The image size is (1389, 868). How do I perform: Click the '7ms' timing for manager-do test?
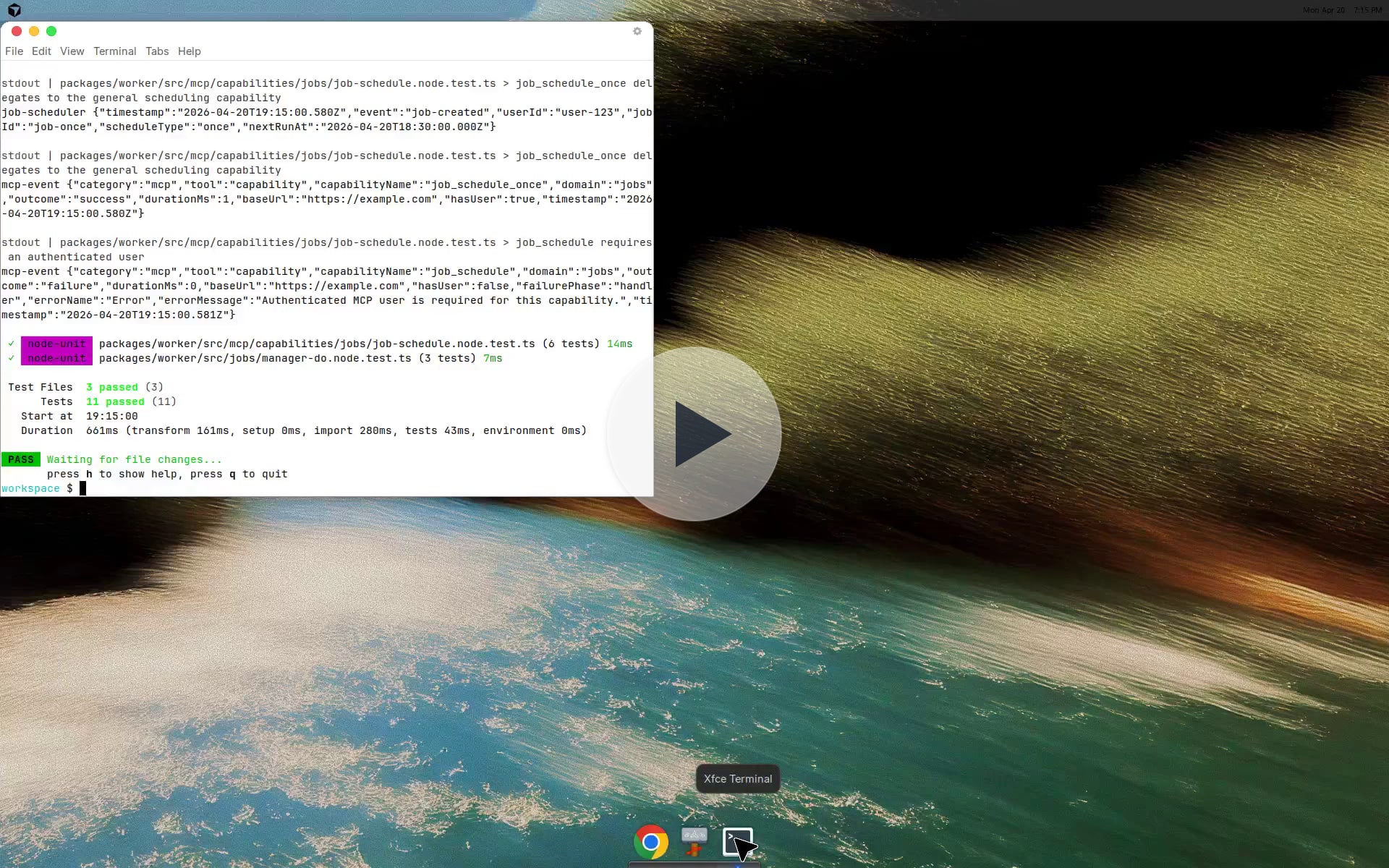pos(493,358)
